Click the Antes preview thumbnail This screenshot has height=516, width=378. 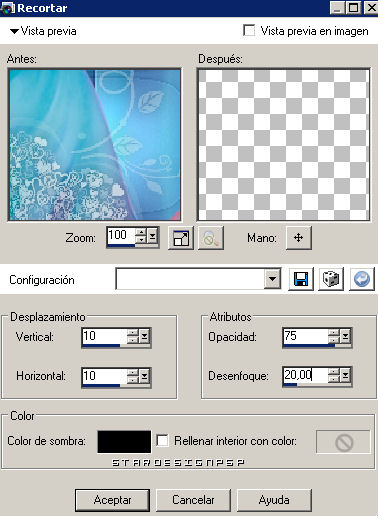(95, 145)
